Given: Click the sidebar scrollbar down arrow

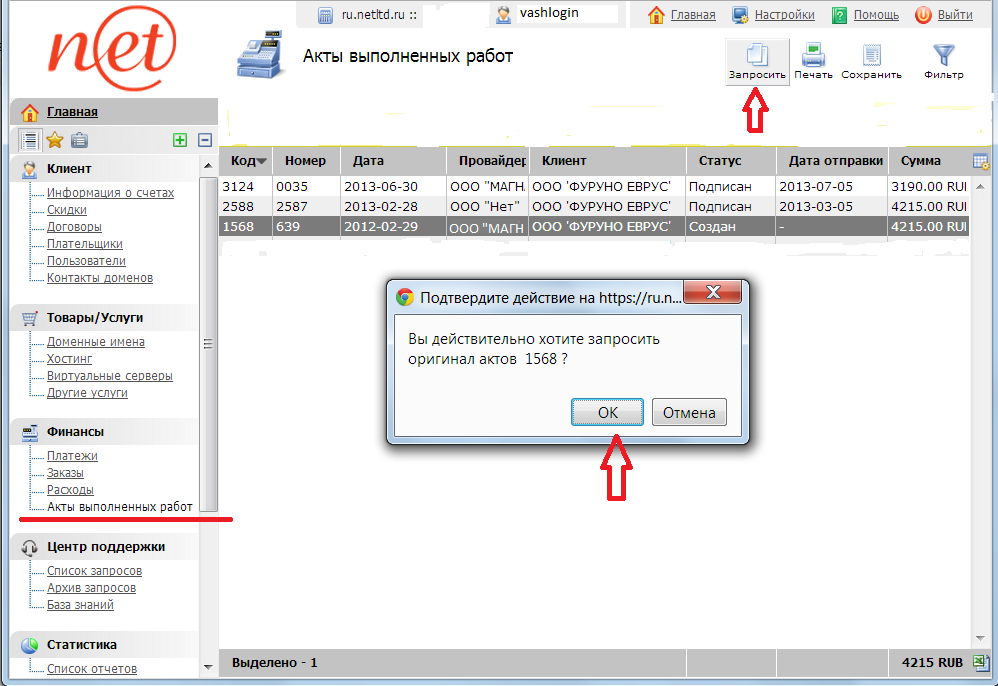Looking at the screenshot, I should click(x=208, y=667).
